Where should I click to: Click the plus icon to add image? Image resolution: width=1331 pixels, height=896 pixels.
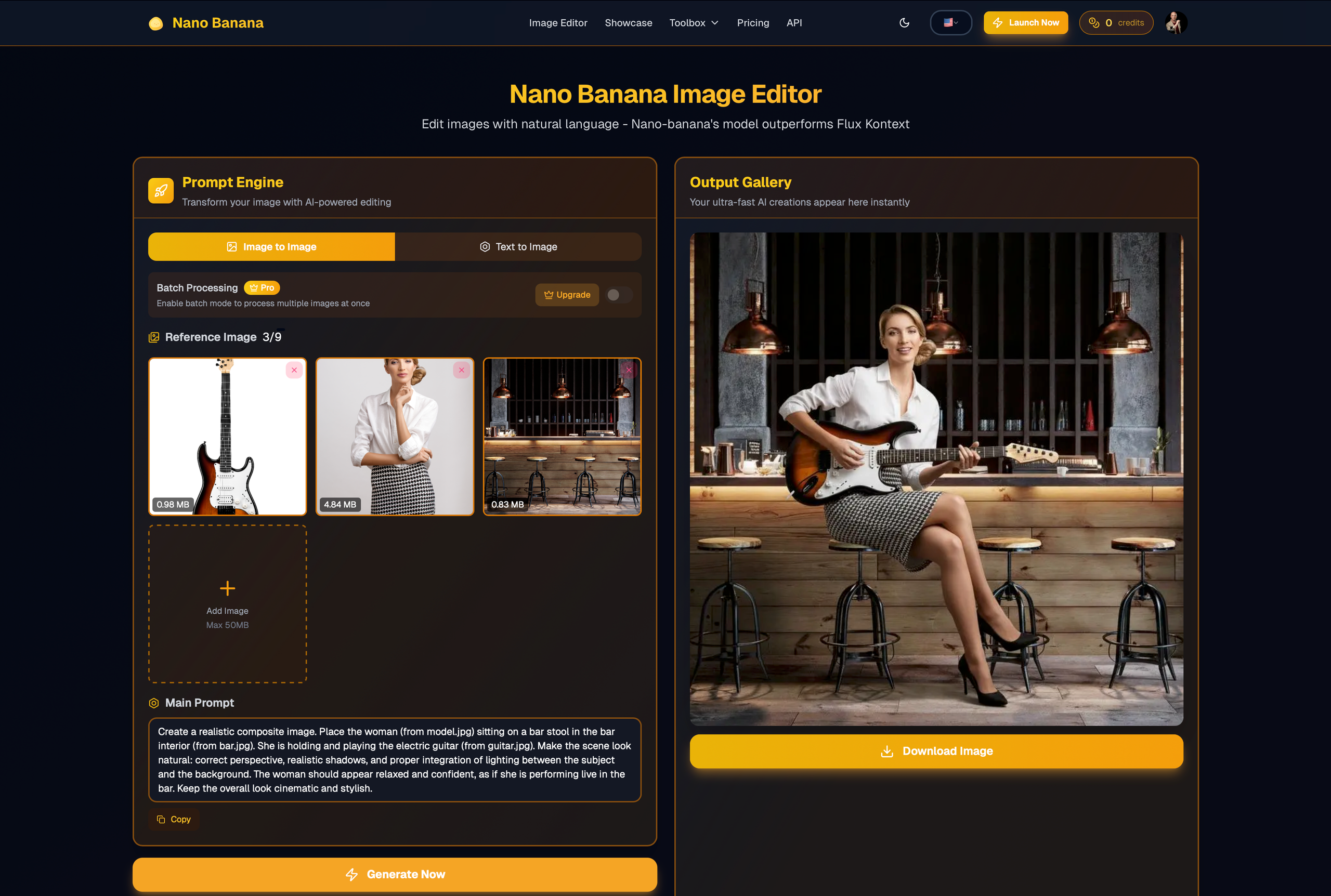coord(227,588)
